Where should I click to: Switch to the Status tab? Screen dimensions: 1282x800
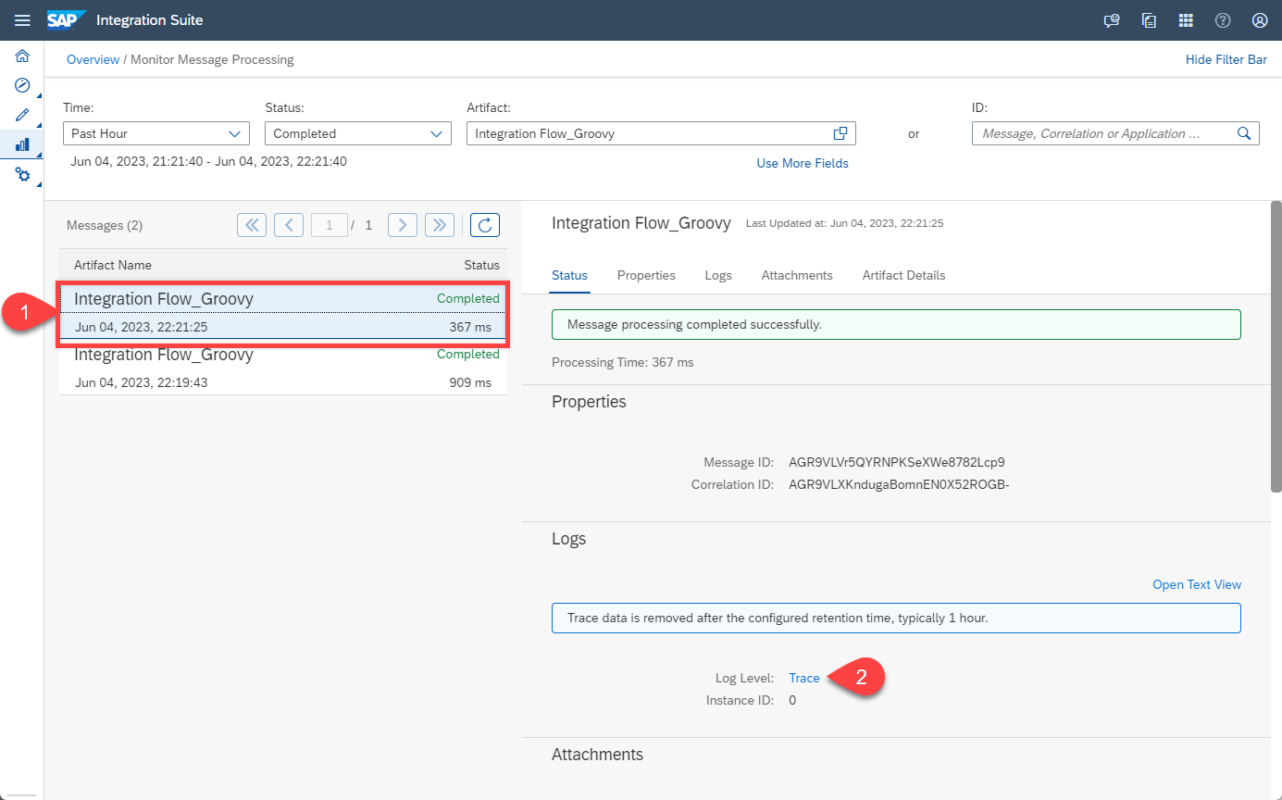point(570,275)
